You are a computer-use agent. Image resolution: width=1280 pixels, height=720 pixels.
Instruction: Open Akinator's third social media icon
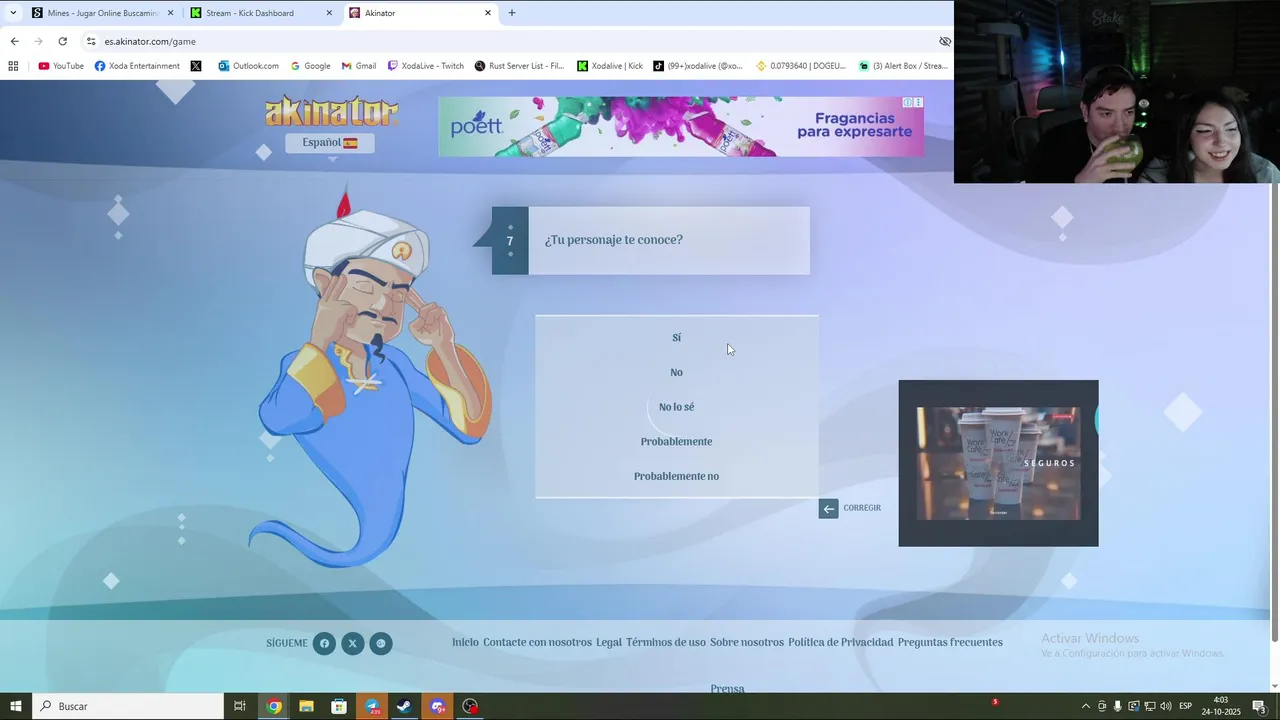click(x=380, y=643)
